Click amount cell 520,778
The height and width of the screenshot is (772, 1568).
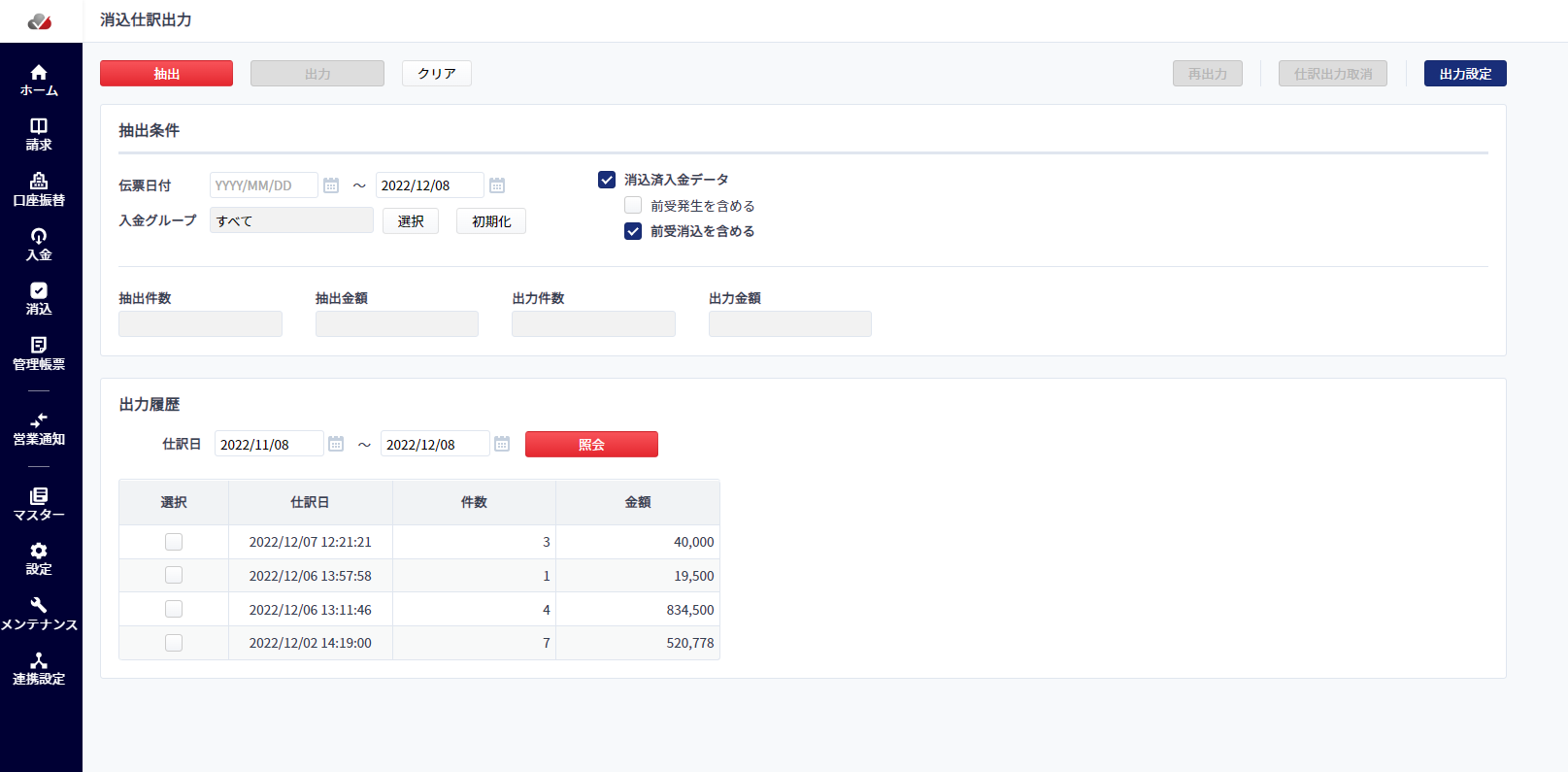638,643
